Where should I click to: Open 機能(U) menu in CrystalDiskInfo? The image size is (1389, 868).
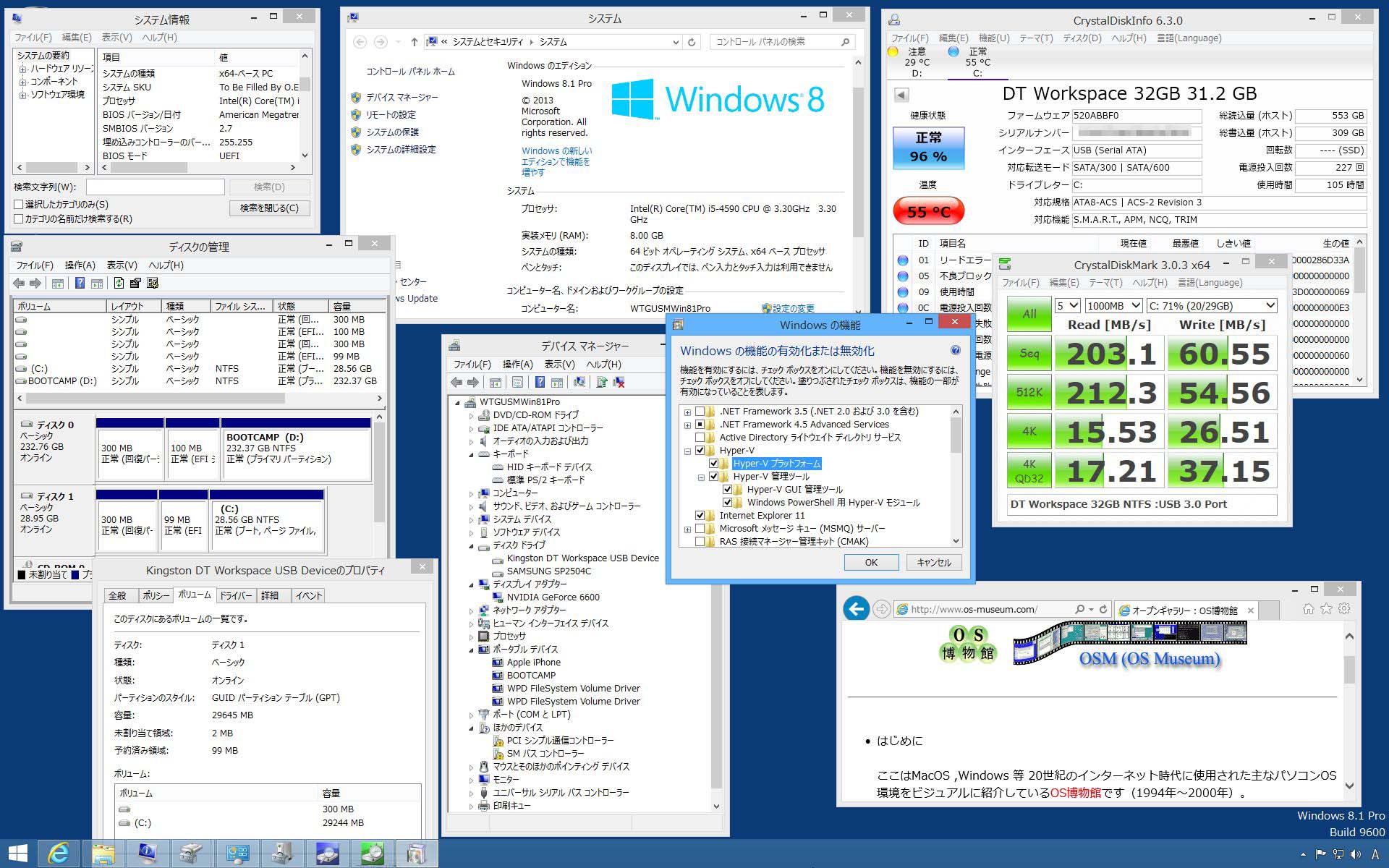993,38
